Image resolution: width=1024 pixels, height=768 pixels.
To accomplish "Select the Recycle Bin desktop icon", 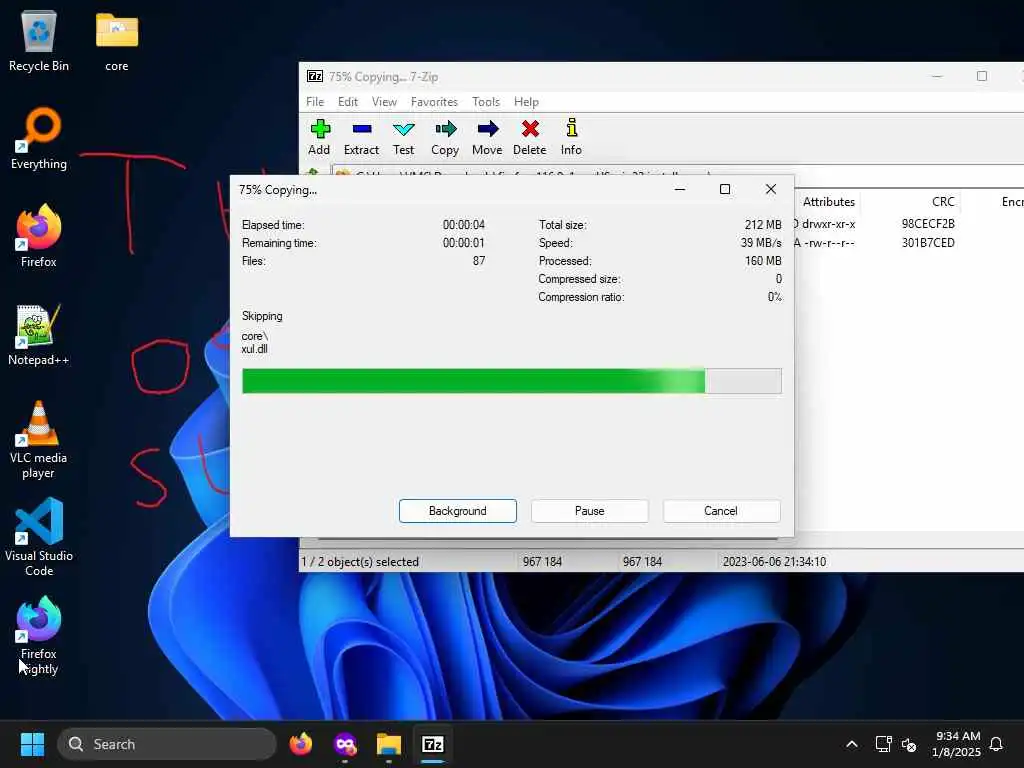I will click(x=39, y=42).
